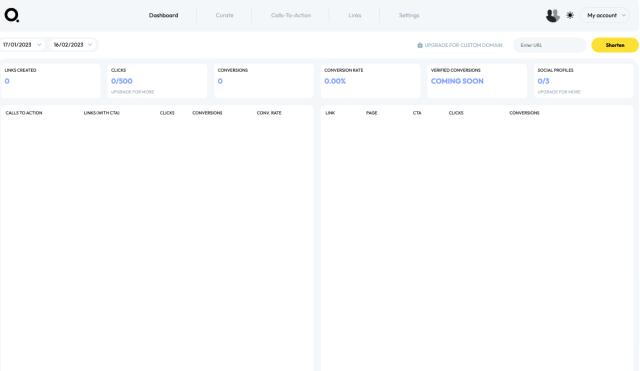Switch to the Curate tab
The image size is (640, 371).
[224, 16]
